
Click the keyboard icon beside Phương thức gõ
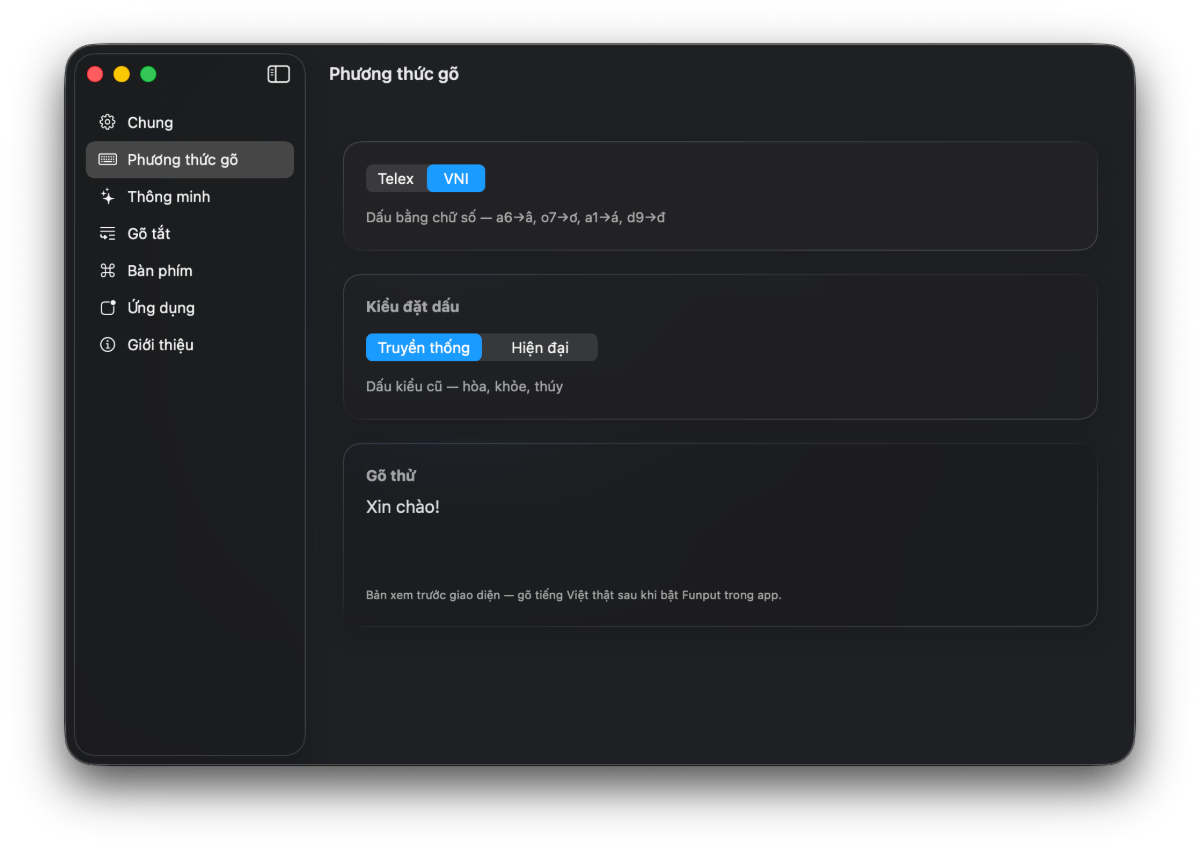click(108, 159)
